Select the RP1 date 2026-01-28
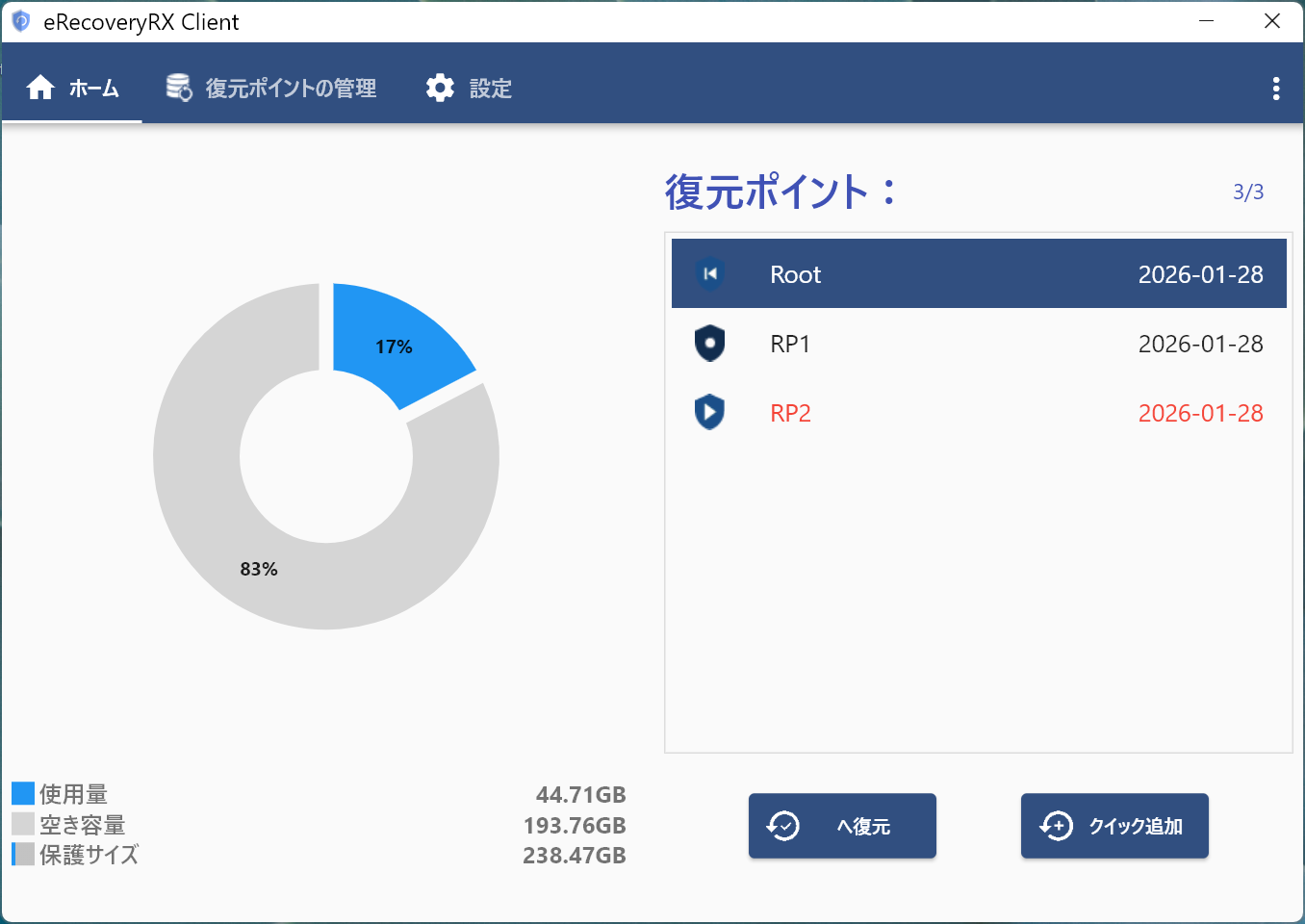This screenshot has height=924, width=1305. point(1200,344)
